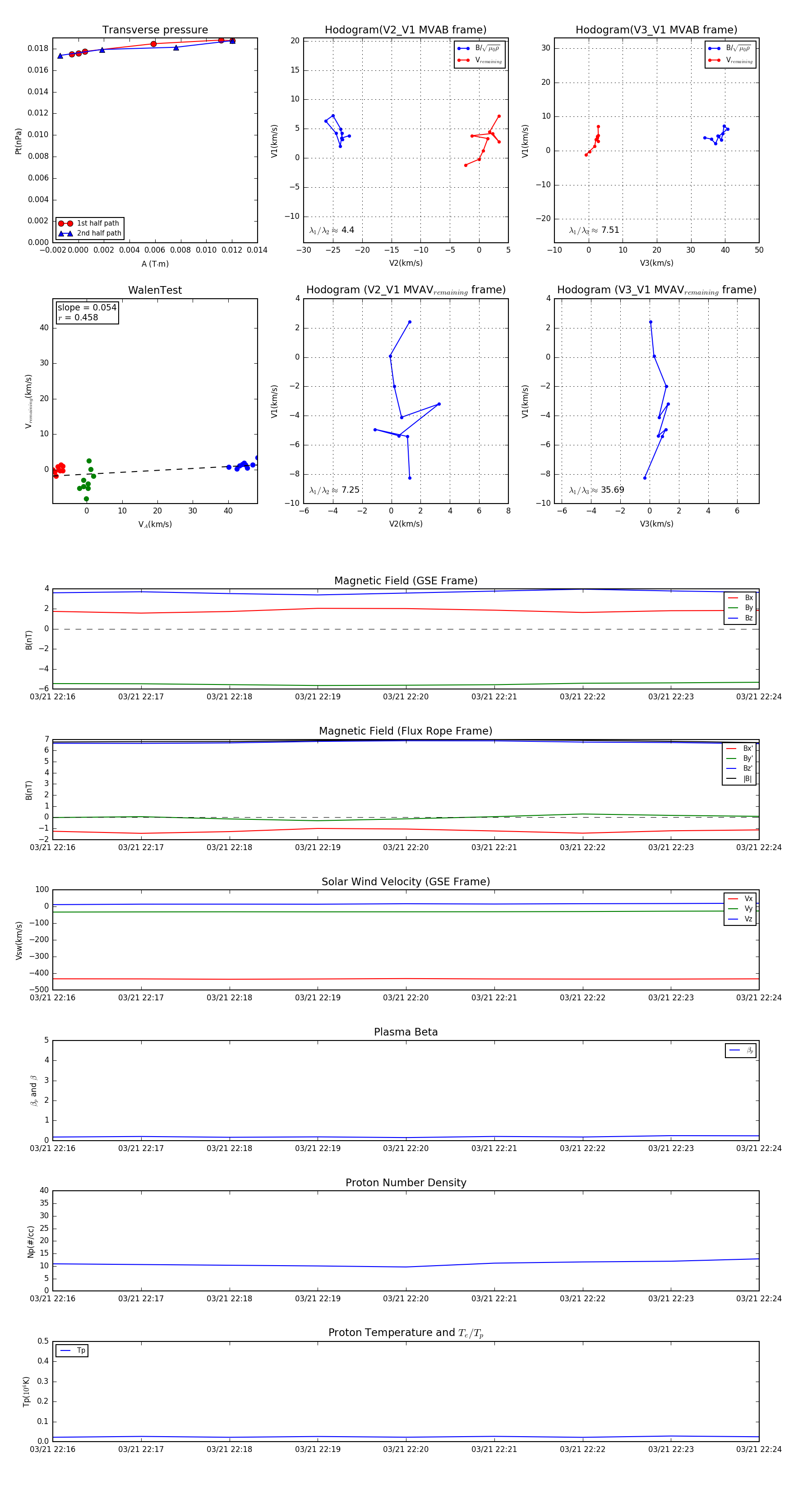Click the "Solar Wind Velocity (GSE Frame)" title

406,882
